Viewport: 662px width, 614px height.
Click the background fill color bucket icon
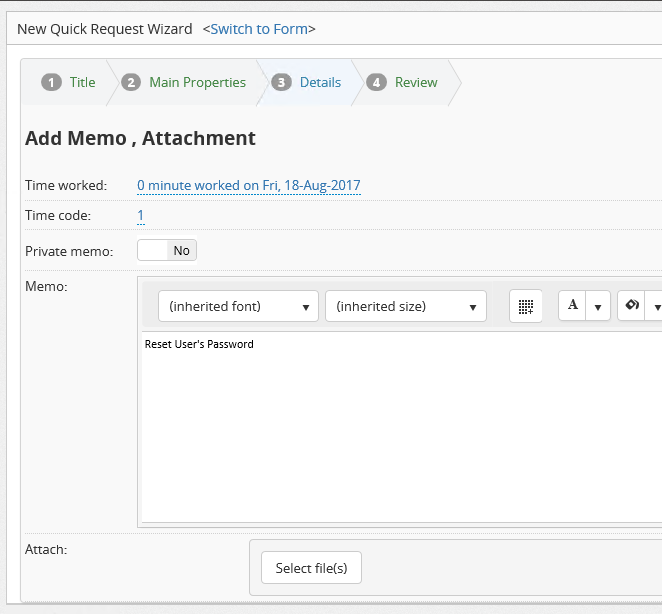point(632,306)
